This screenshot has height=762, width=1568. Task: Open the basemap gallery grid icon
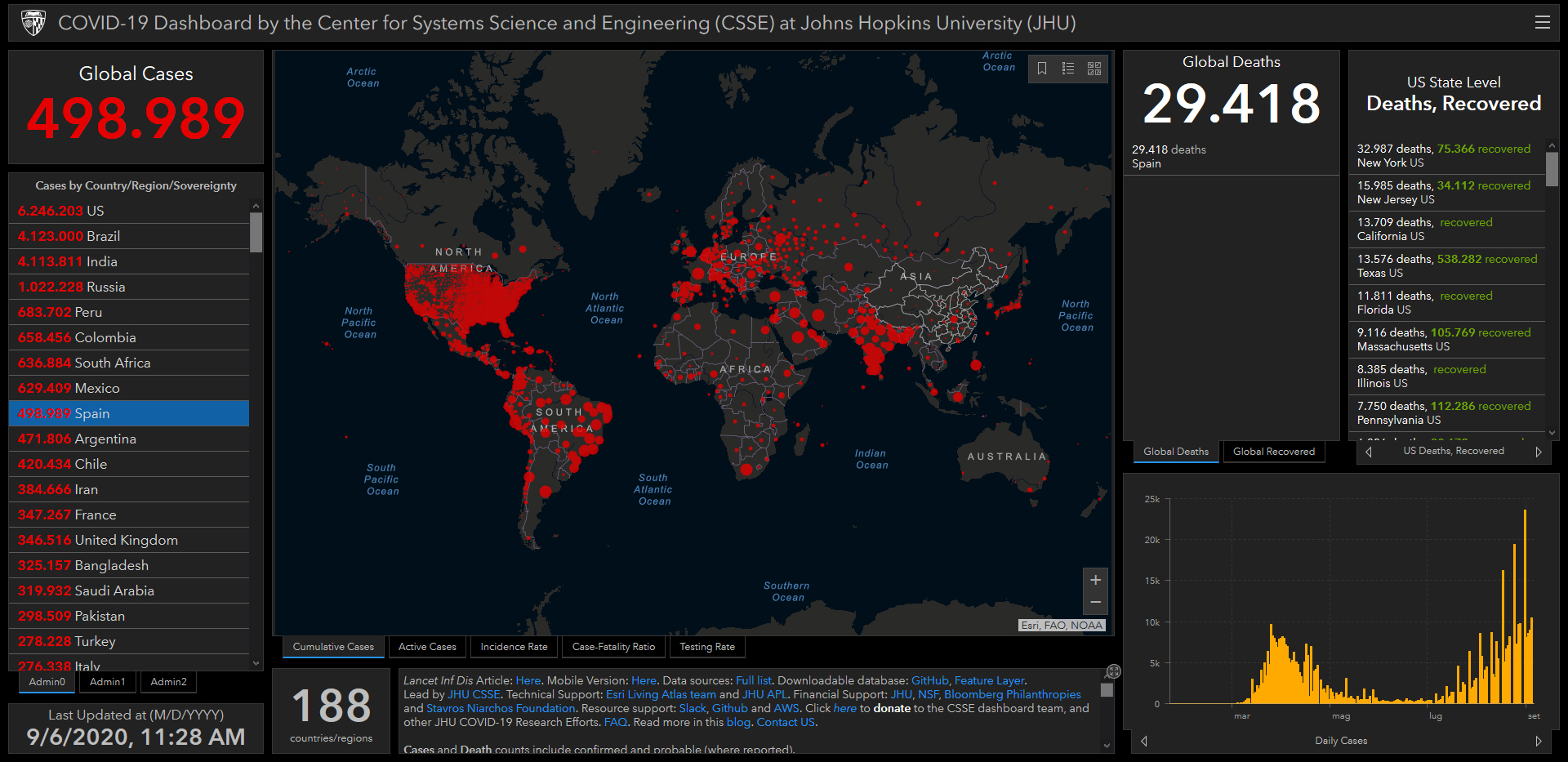(1094, 69)
